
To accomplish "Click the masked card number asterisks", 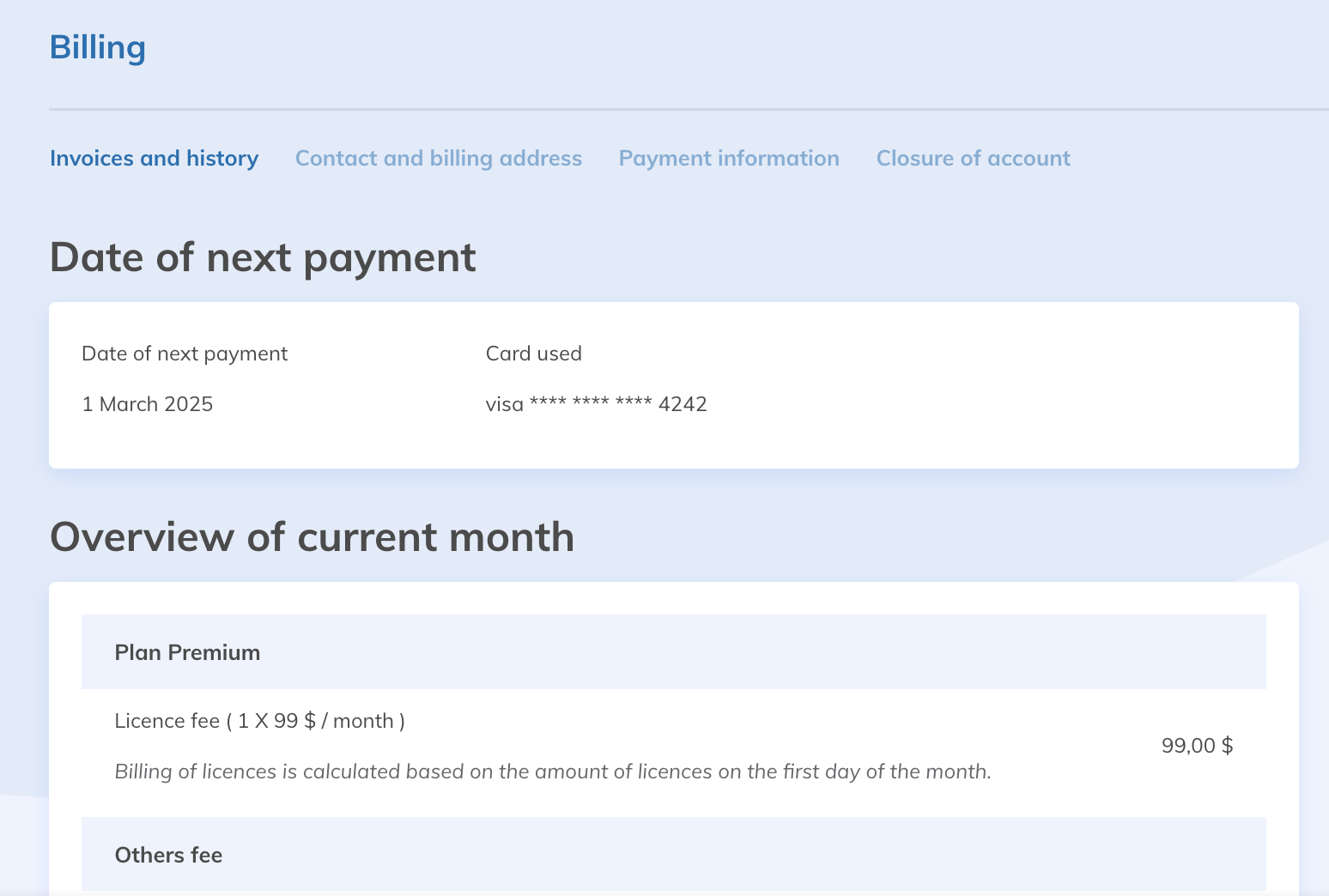I will click(x=591, y=403).
